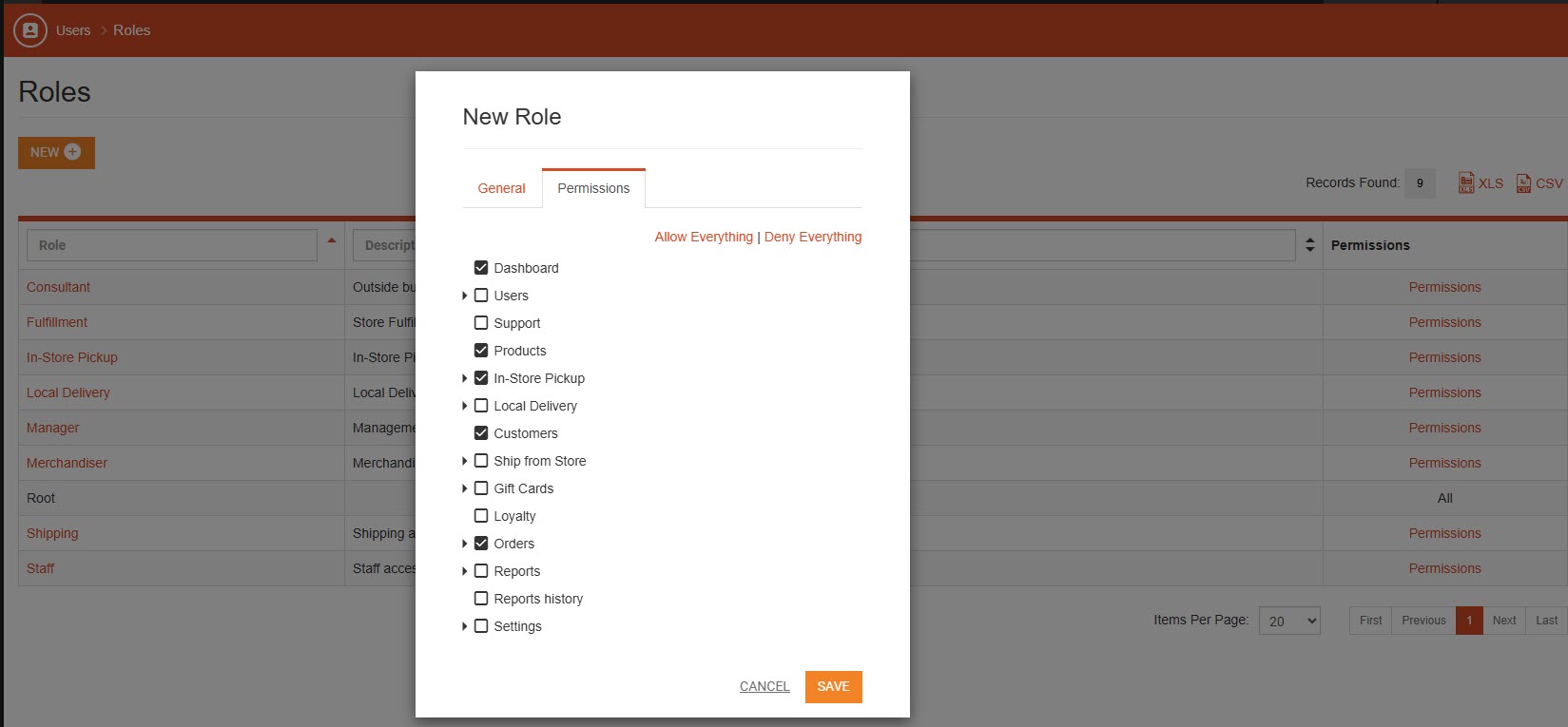Screen dimensions: 1568x727
Task: Check the Reports permission checkbox
Action: 481,571
